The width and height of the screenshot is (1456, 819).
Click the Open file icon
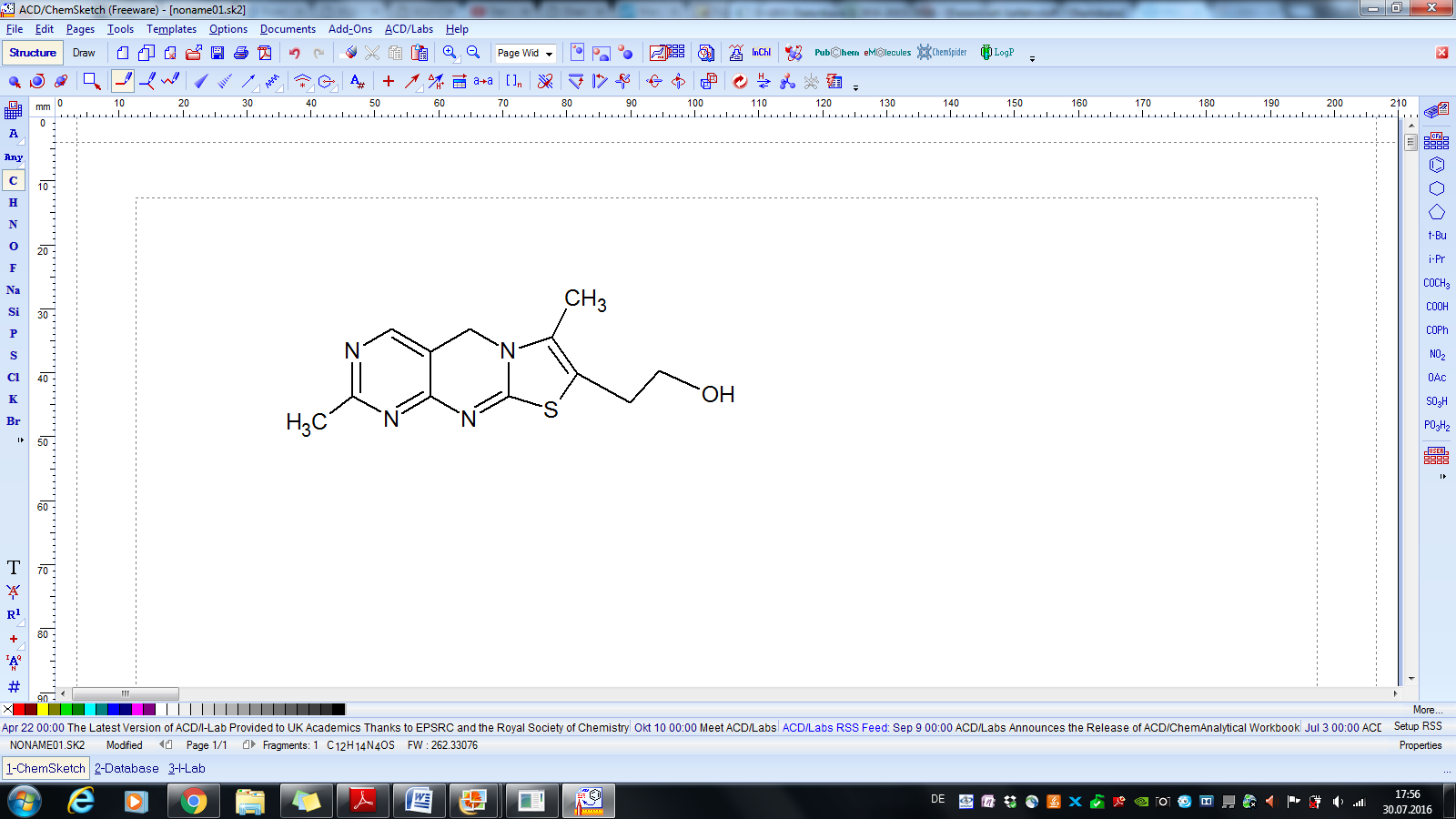pos(194,53)
